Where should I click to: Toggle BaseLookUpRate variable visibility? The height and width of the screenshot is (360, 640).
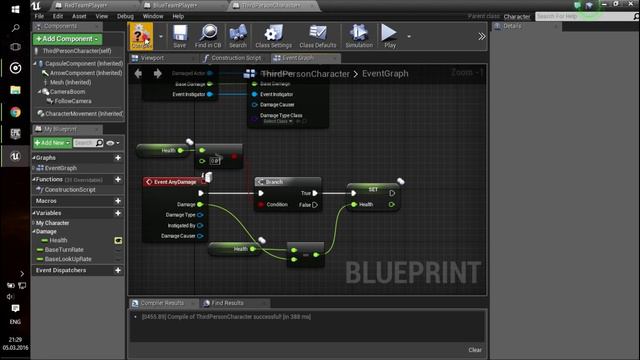[118, 259]
